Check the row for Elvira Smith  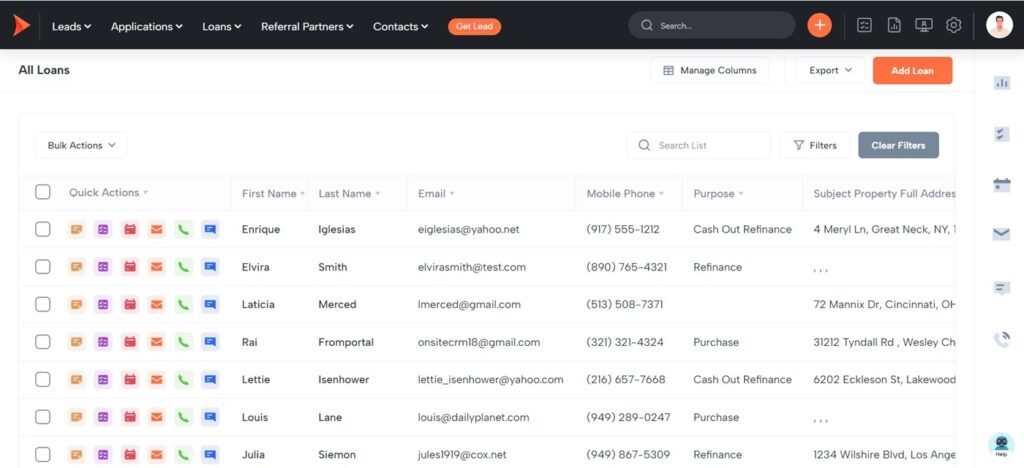pyautogui.click(x=42, y=267)
